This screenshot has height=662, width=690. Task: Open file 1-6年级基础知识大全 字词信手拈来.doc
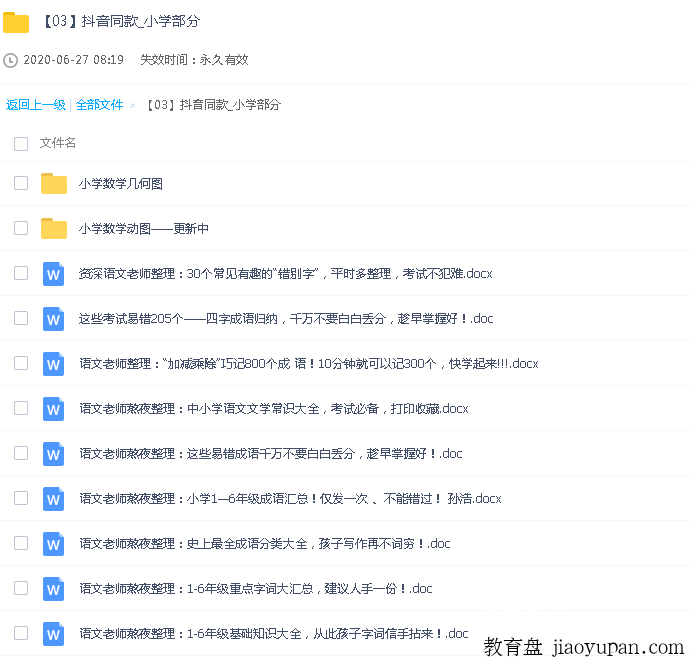coord(274,634)
